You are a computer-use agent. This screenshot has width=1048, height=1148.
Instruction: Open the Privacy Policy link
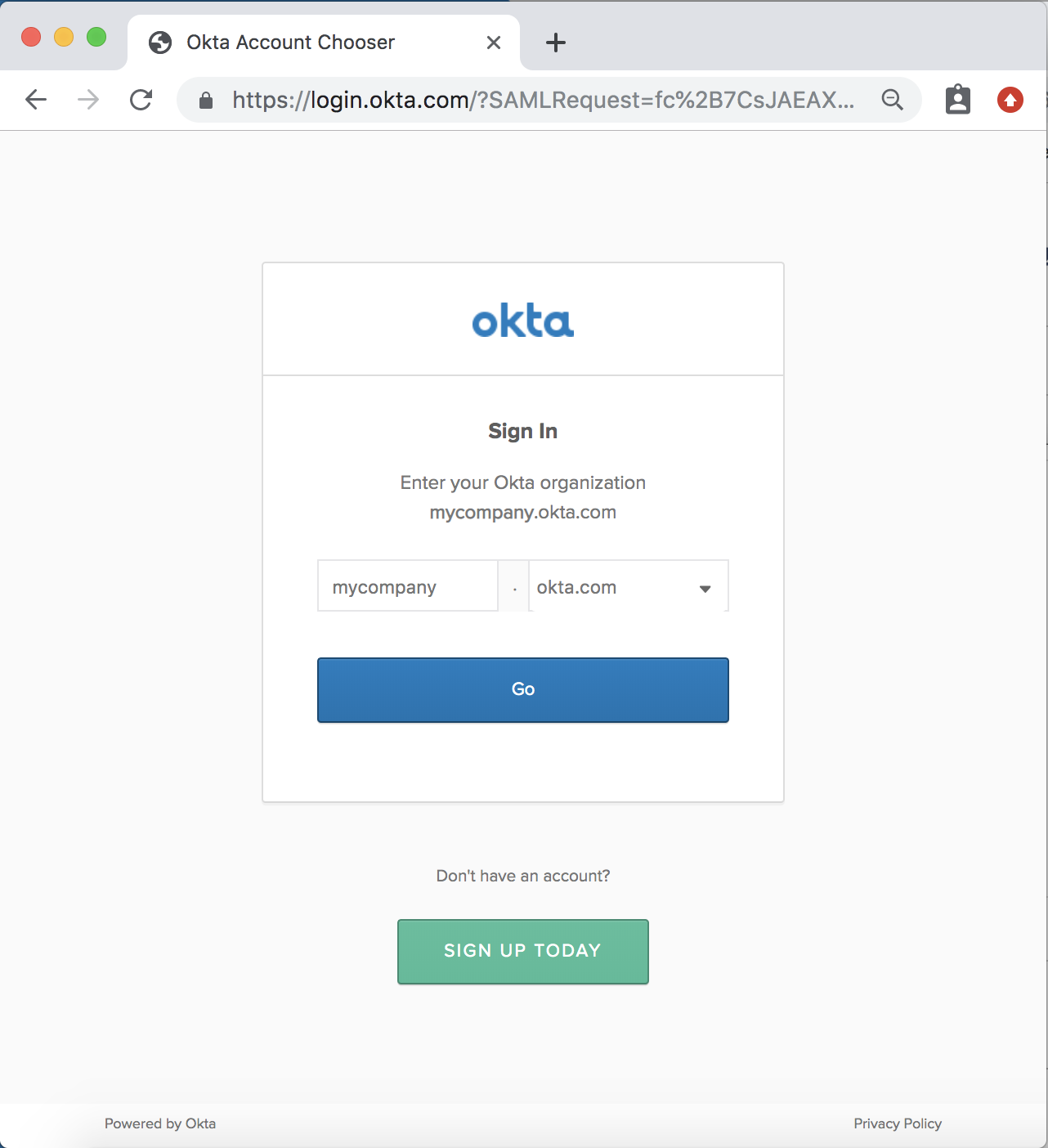[x=897, y=1123]
